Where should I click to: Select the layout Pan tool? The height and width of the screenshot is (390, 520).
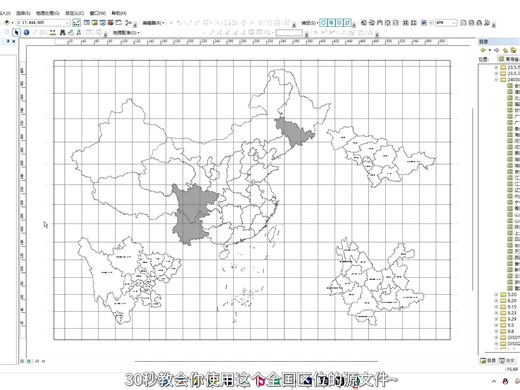click(x=380, y=23)
